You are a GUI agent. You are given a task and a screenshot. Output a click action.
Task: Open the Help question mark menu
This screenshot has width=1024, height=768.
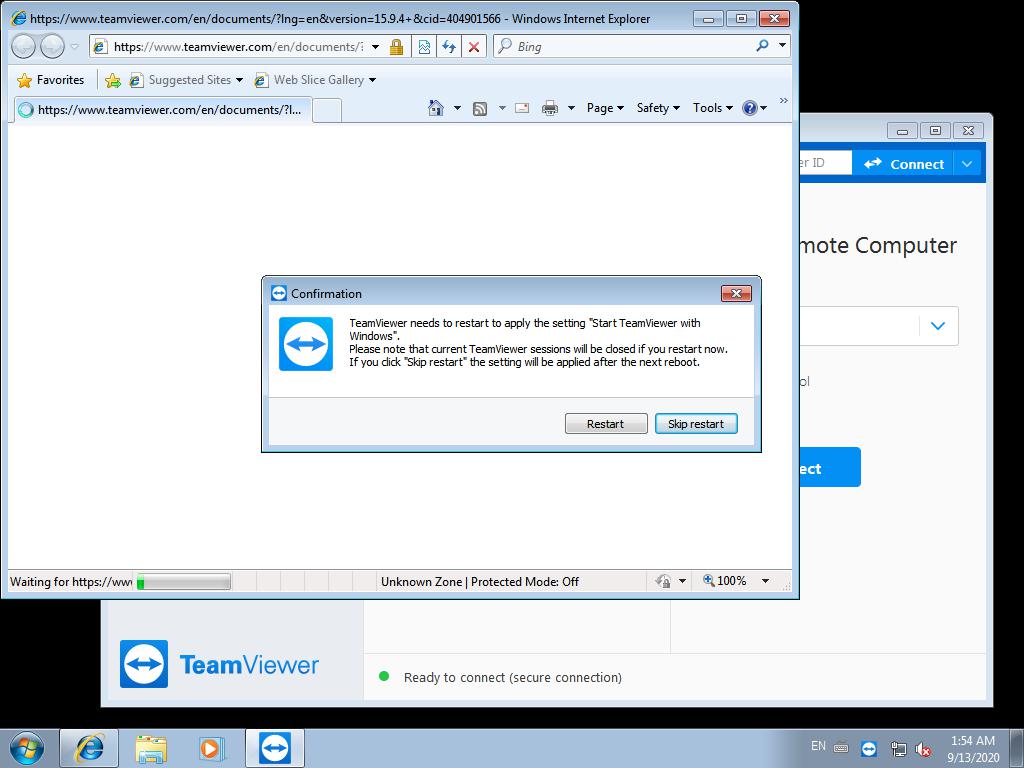(754, 108)
